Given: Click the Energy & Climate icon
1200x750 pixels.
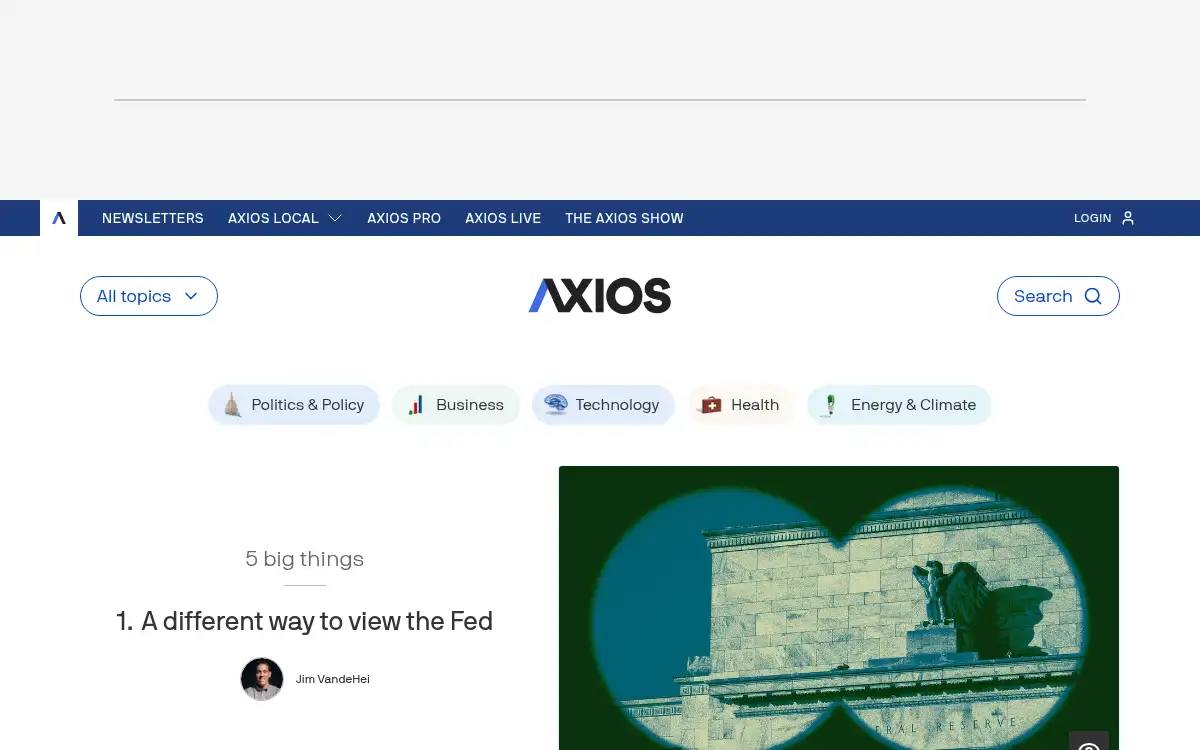Looking at the screenshot, I should (830, 405).
